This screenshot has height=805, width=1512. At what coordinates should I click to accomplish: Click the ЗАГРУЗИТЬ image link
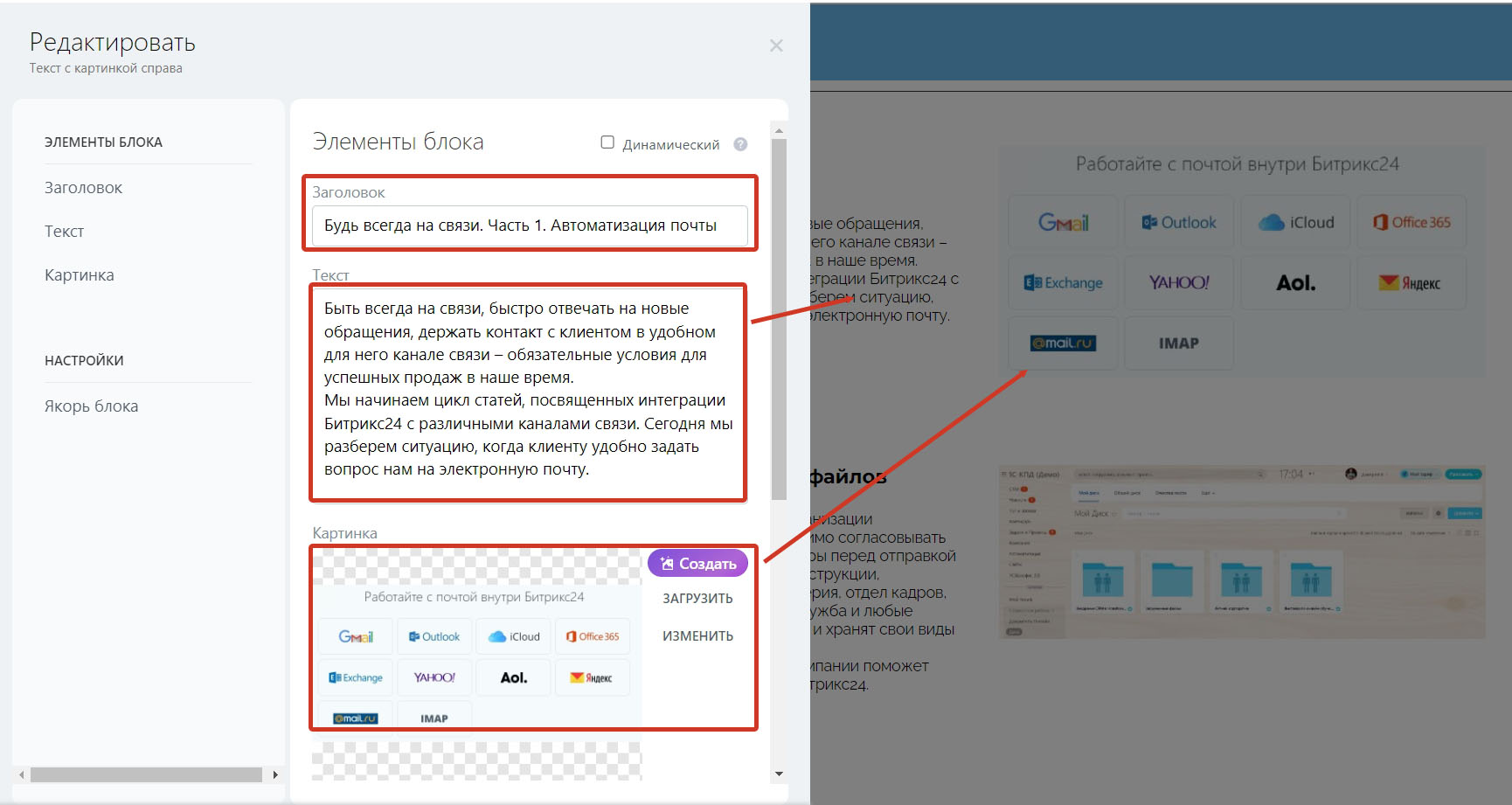697,599
